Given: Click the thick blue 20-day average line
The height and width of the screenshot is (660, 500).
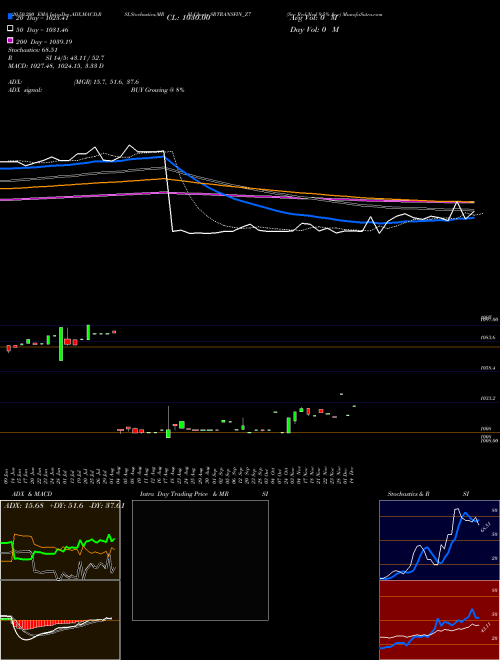Looking at the screenshot, I should (x=253, y=206).
